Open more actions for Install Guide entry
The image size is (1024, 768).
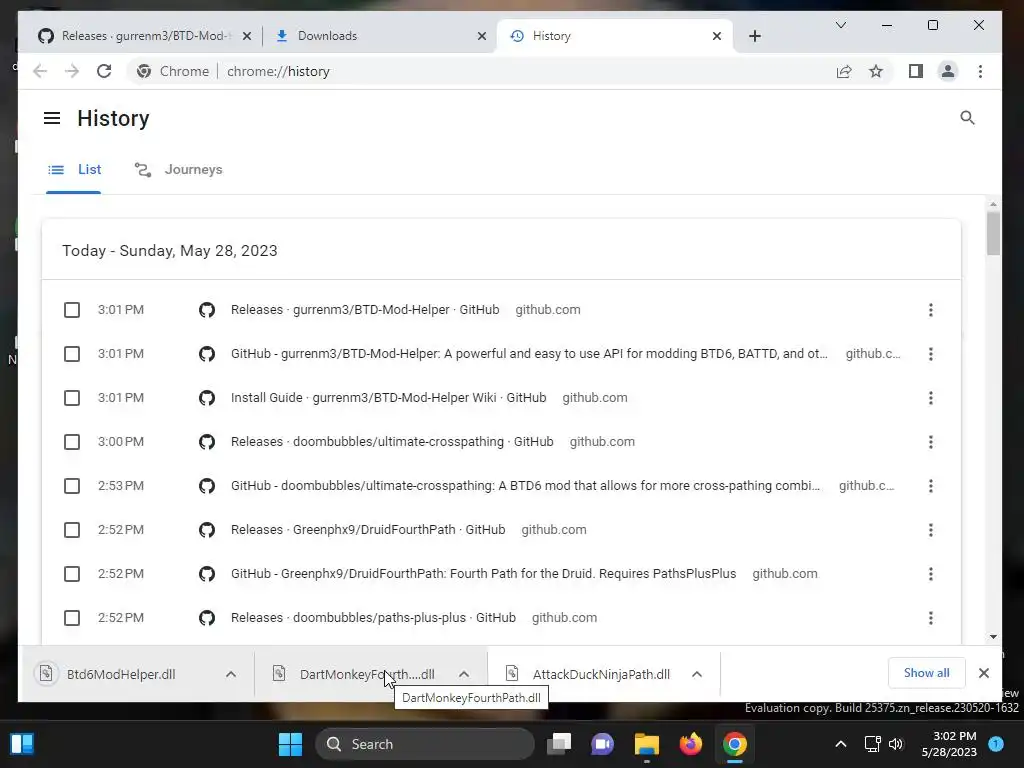pyautogui.click(x=931, y=398)
